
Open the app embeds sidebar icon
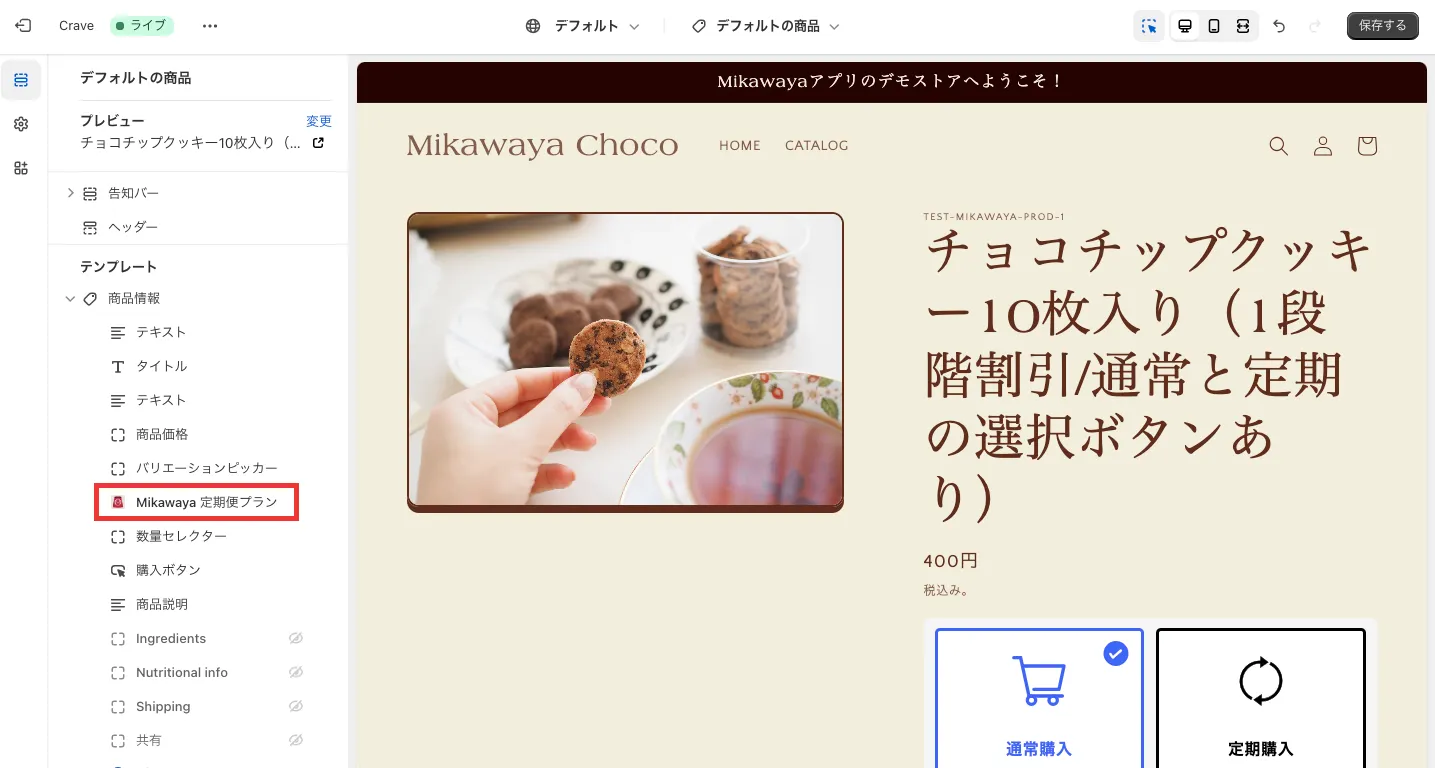pos(21,168)
